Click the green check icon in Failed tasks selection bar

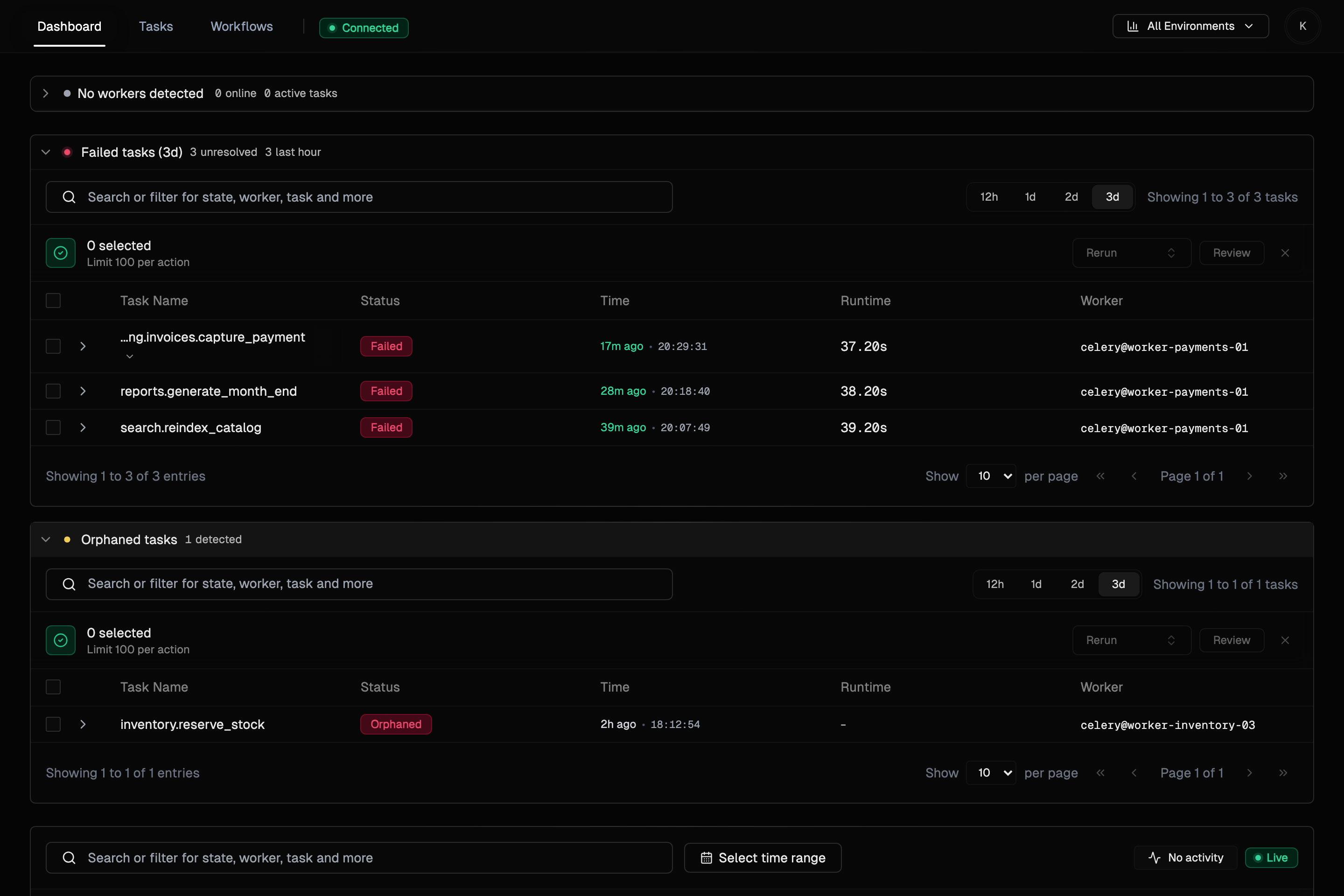61,253
